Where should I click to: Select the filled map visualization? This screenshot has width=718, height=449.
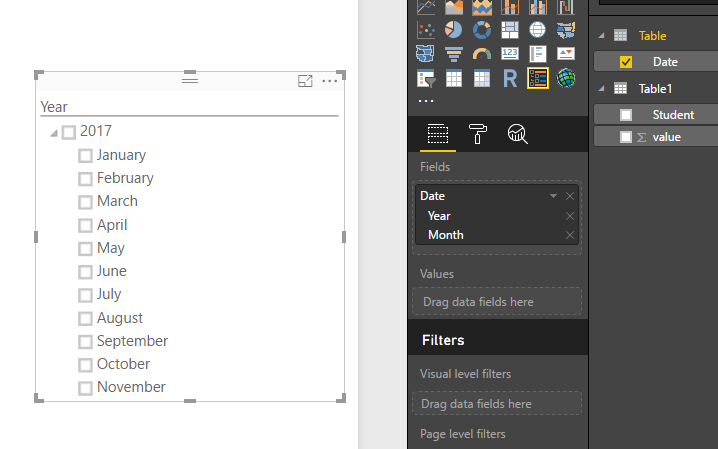(x=566, y=30)
